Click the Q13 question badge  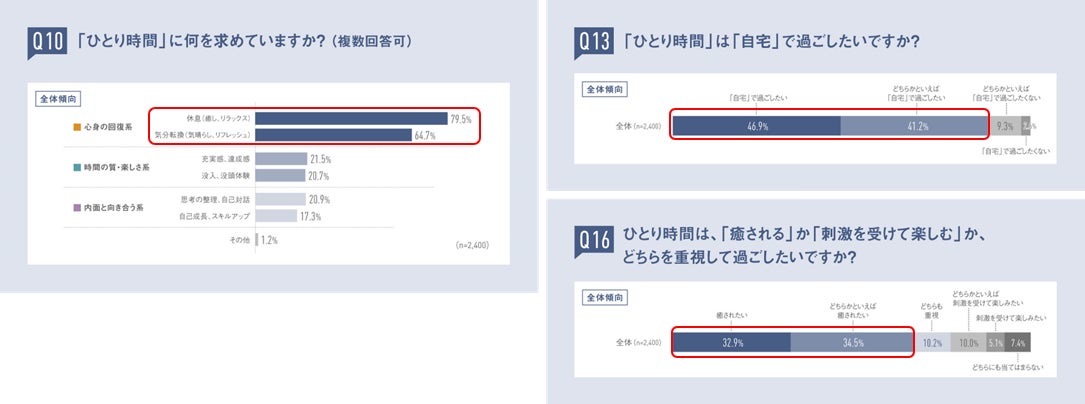[593, 43]
